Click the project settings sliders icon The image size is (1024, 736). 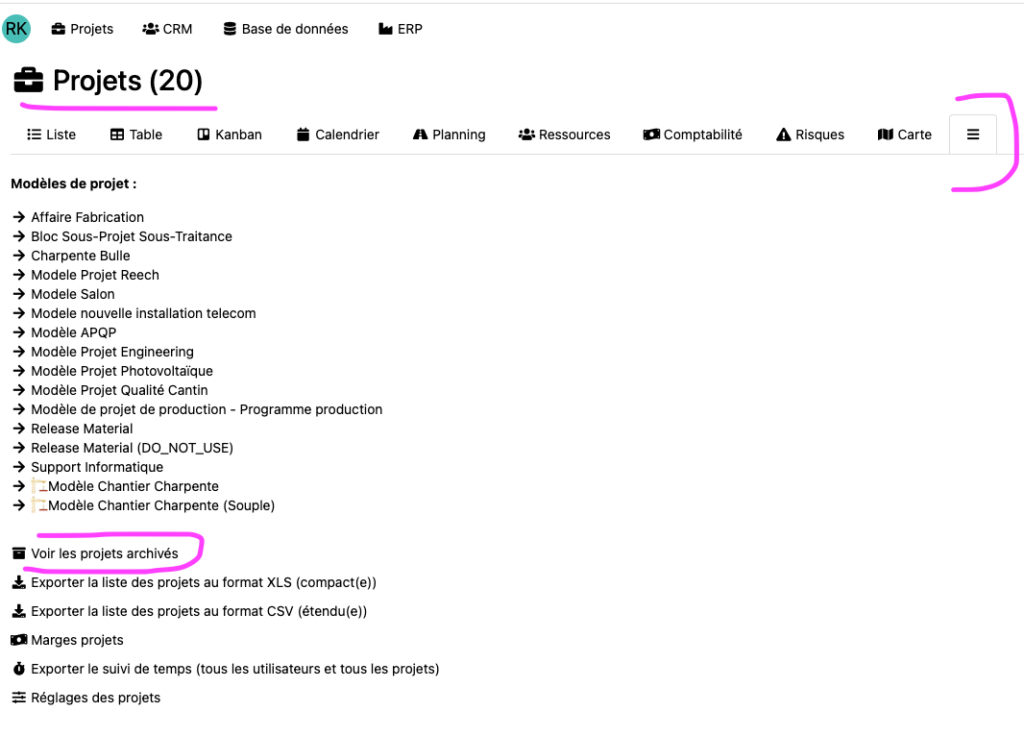(x=18, y=698)
